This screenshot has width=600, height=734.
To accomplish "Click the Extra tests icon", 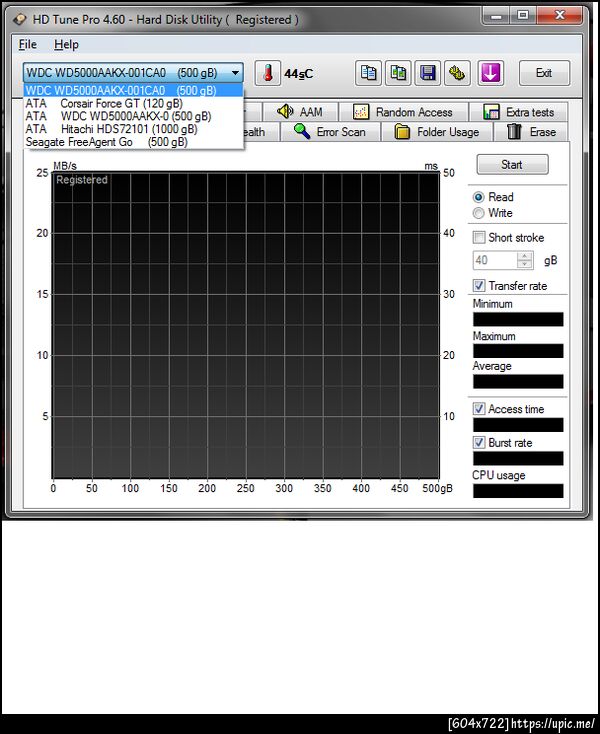I will [x=491, y=112].
